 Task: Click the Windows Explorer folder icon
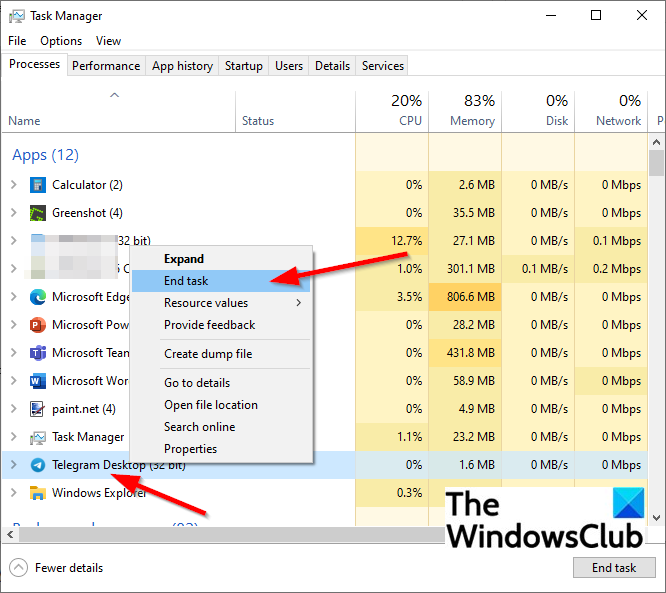[x=37, y=493]
